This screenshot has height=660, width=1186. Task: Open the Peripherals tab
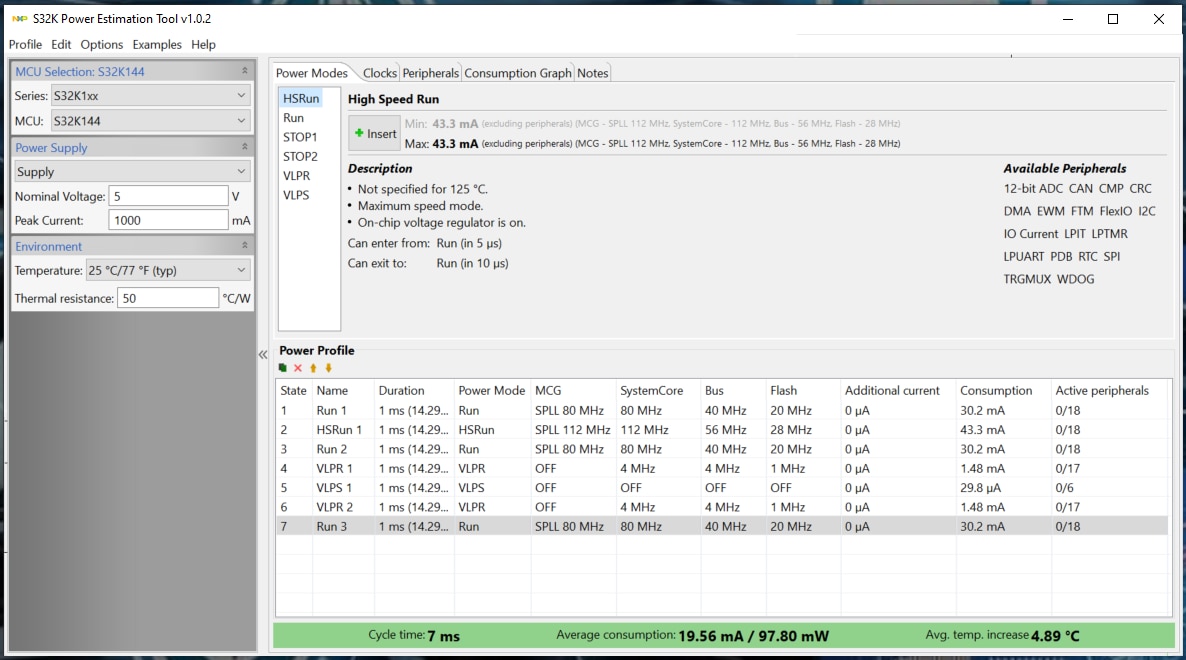coord(430,73)
